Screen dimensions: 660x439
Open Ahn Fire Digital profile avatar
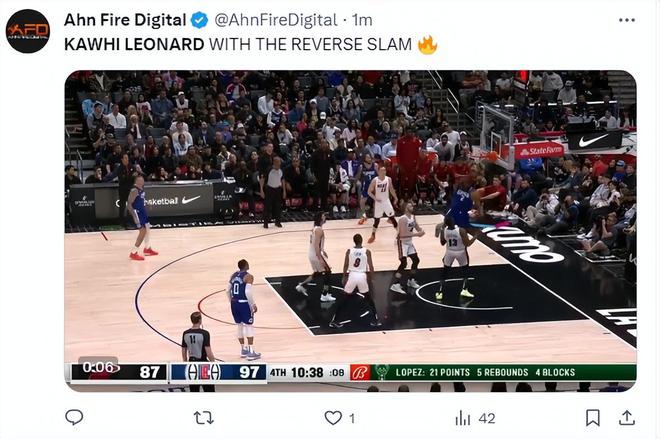(28, 31)
